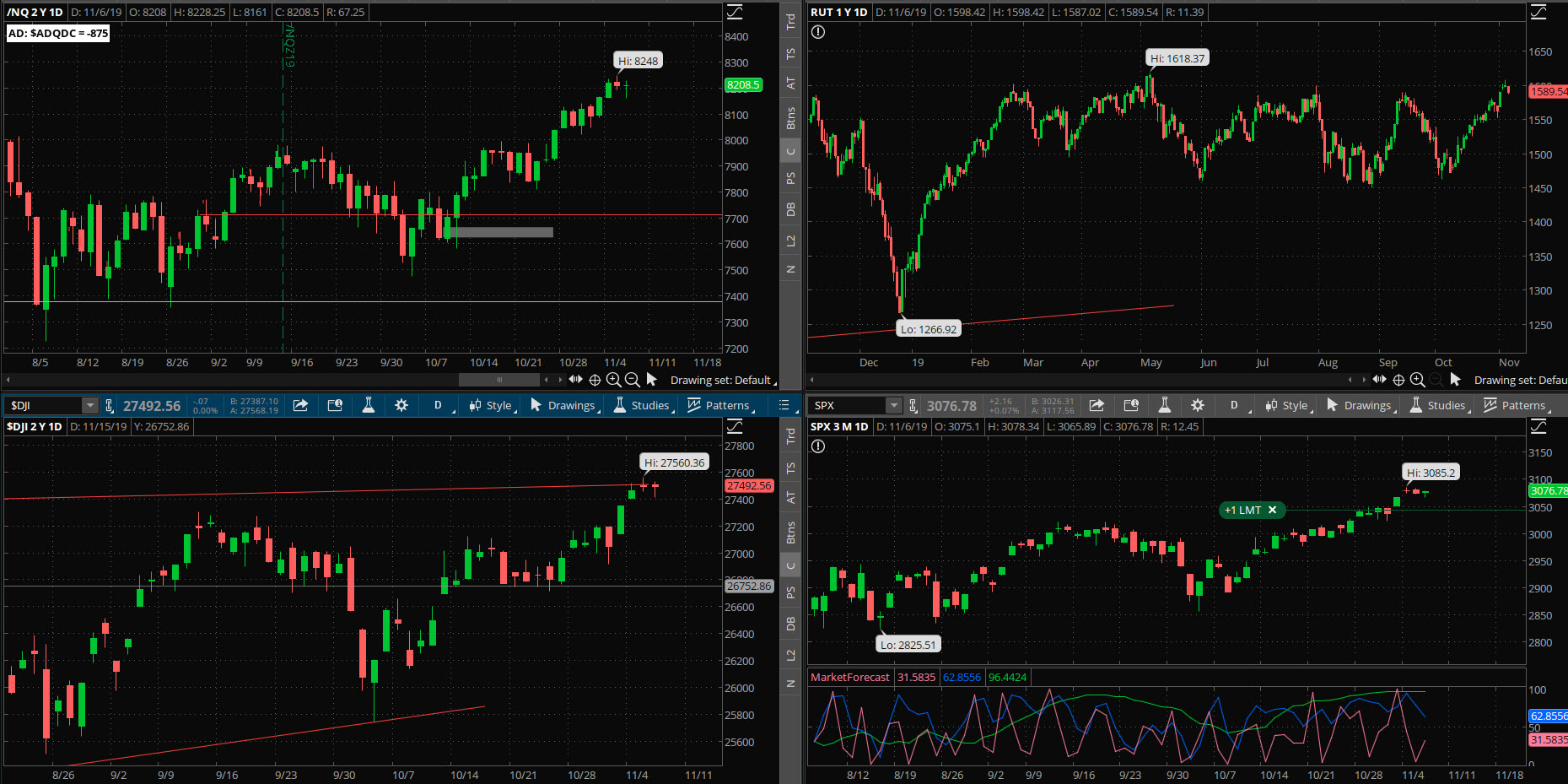Click the share arrow icon in the $DJI toolbar
The width and height of the screenshot is (1568, 784).
pos(300,405)
